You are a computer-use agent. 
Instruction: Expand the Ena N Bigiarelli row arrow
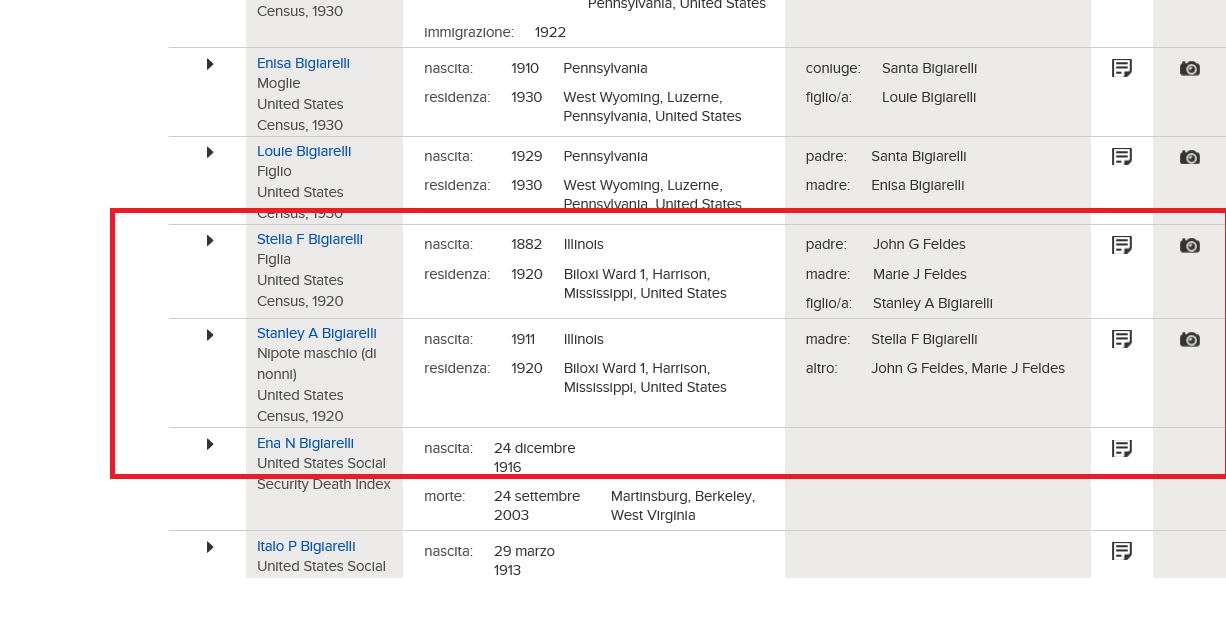coord(210,444)
